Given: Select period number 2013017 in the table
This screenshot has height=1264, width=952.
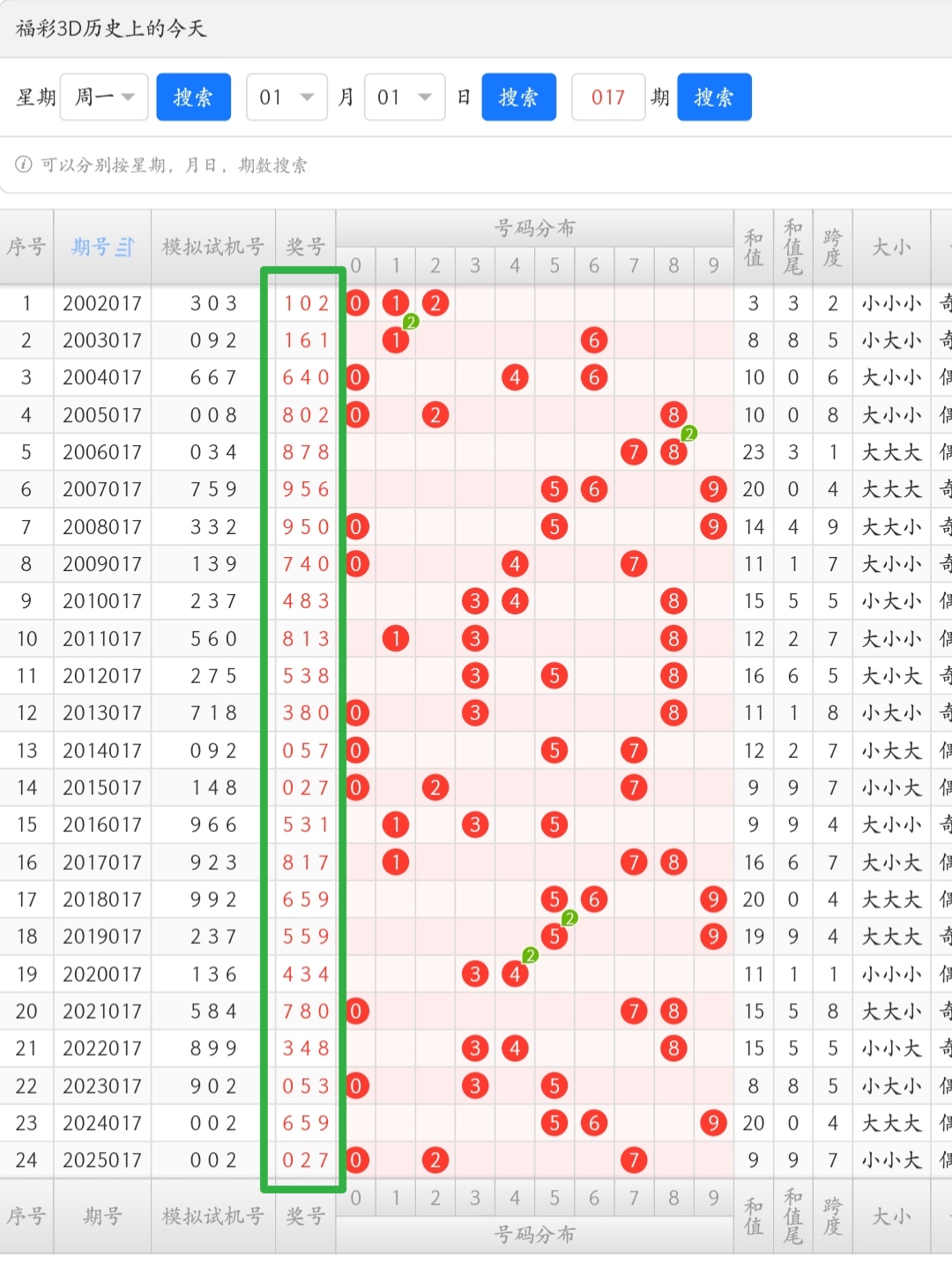Looking at the screenshot, I should coord(102,713).
